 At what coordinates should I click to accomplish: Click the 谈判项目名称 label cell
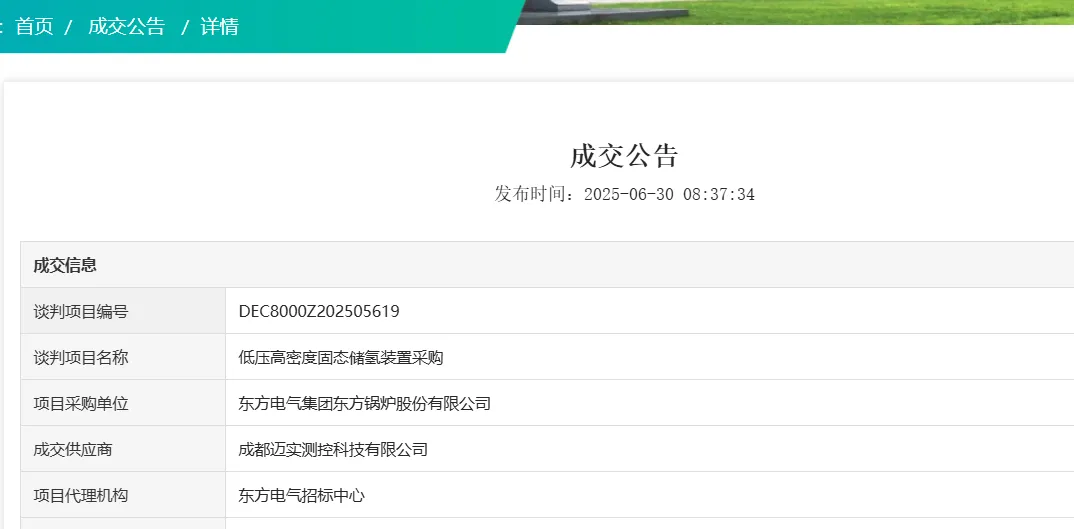[x=123, y=357]
